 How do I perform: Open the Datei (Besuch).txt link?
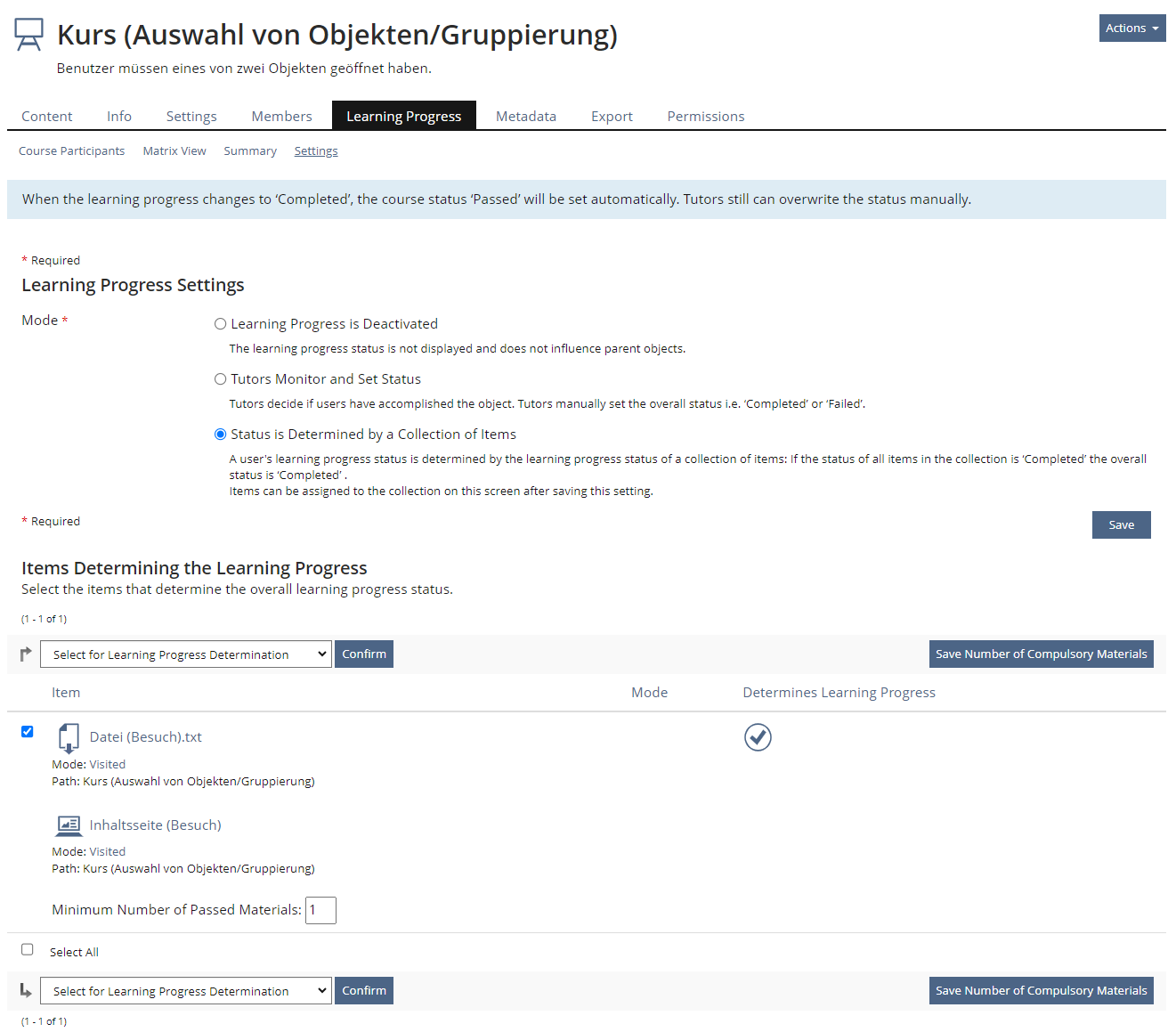click(x=146, y=737)
